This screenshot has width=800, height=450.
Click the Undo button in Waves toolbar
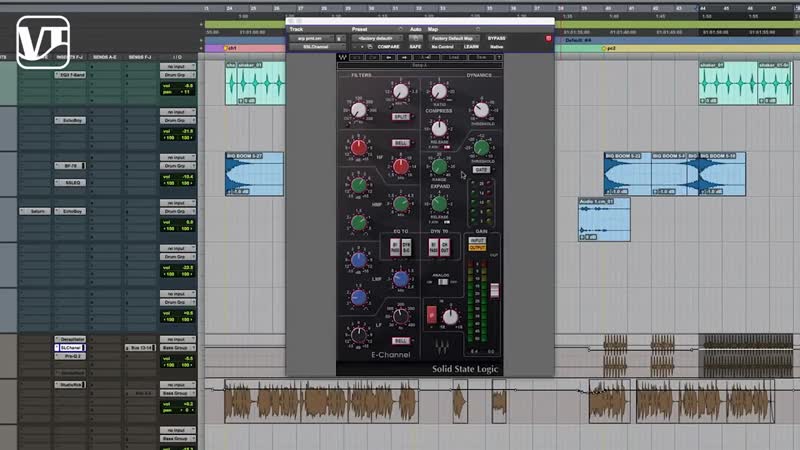(357, 57)
